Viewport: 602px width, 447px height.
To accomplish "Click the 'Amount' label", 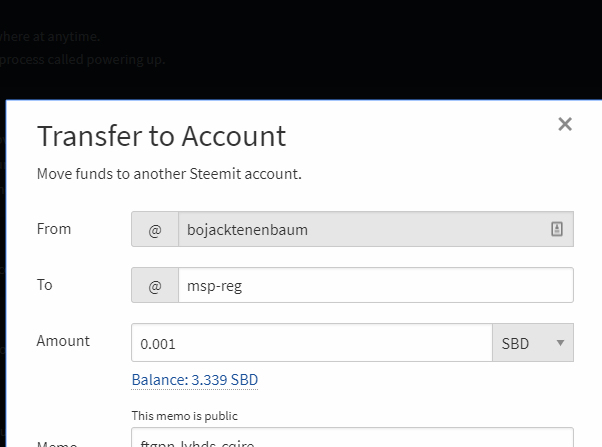I will (63, 341).
